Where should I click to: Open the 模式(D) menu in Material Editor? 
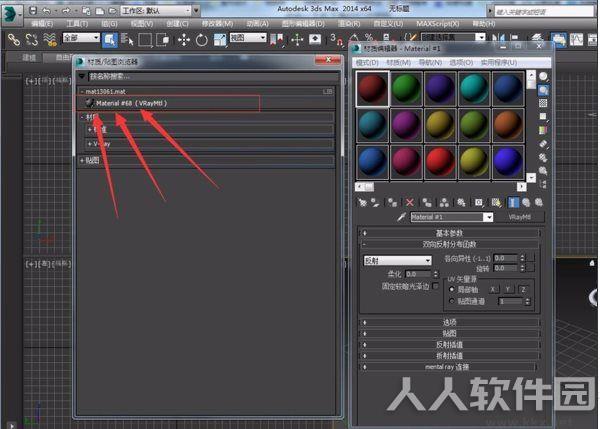click(x=367, y=62)
